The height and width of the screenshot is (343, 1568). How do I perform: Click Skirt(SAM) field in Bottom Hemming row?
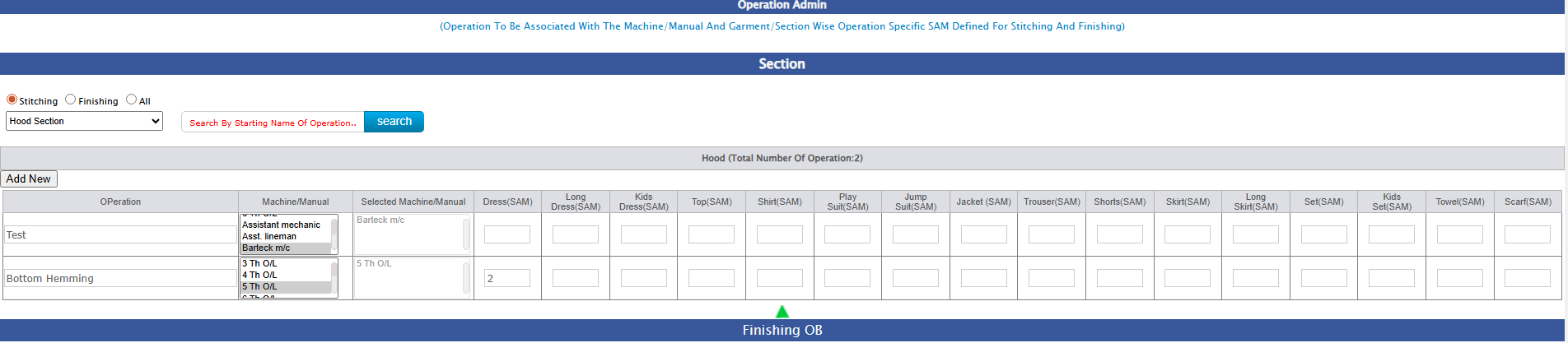(x=1188, y=278)
